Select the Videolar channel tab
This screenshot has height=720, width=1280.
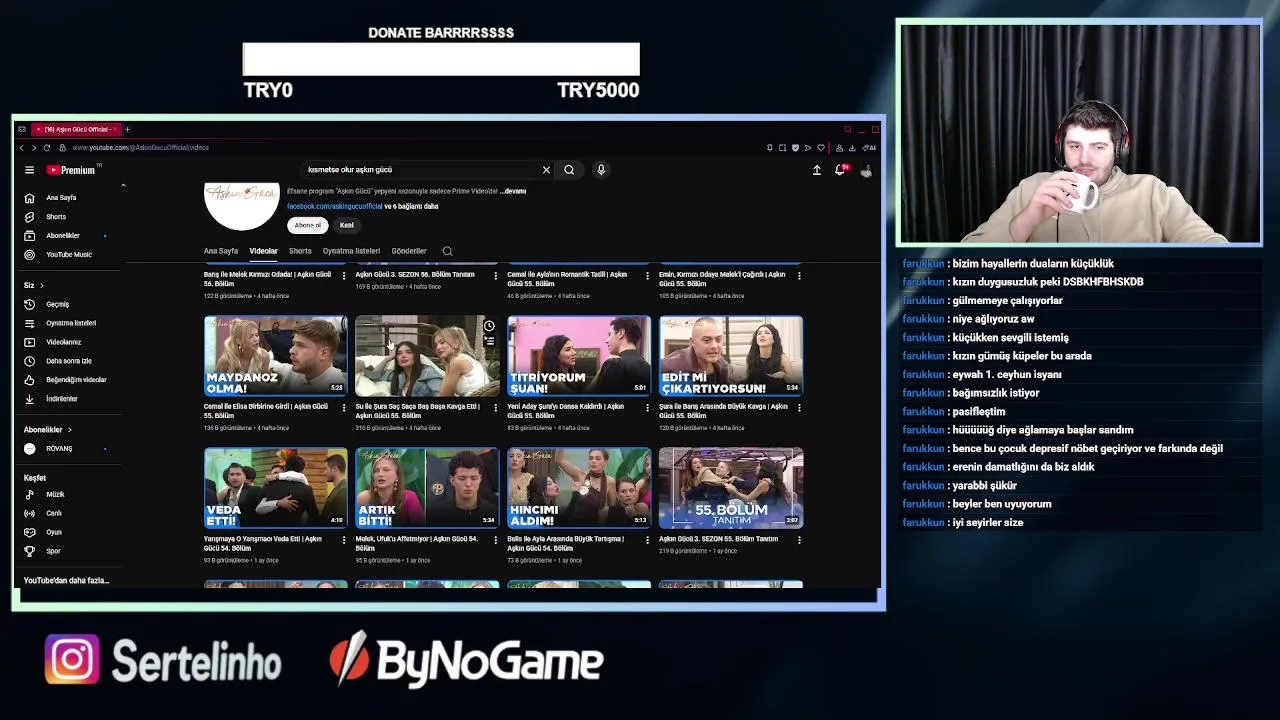[x=263, y=251]
